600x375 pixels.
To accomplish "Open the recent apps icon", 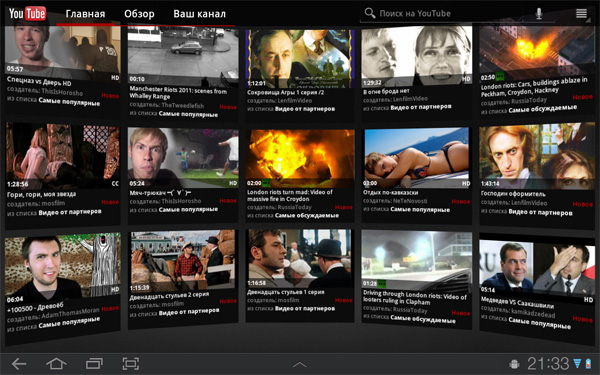I will pos(94,363).
